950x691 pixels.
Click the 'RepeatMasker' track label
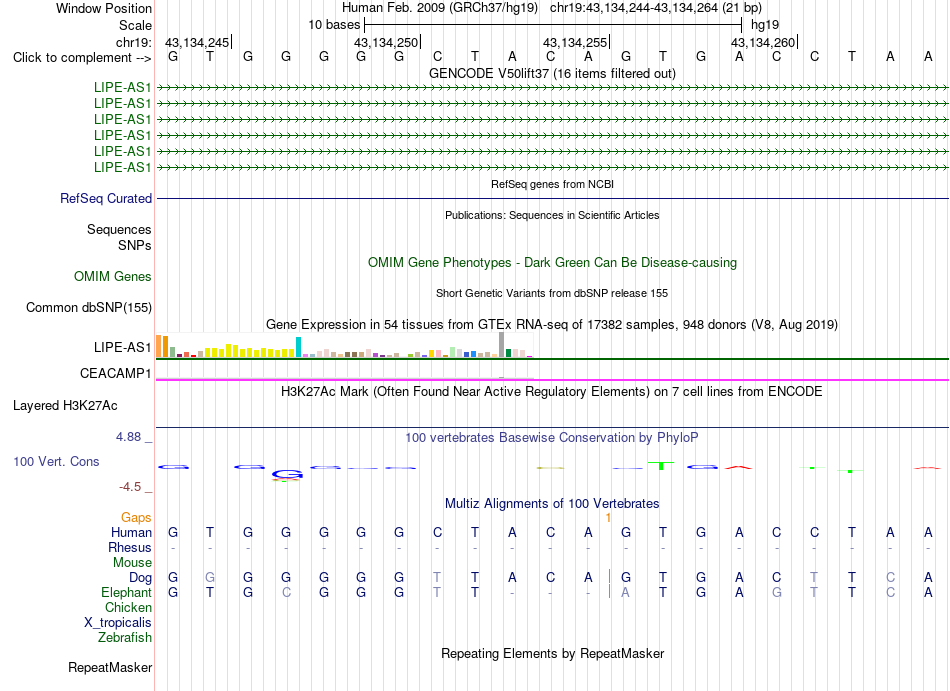click(x=110, y=668)
